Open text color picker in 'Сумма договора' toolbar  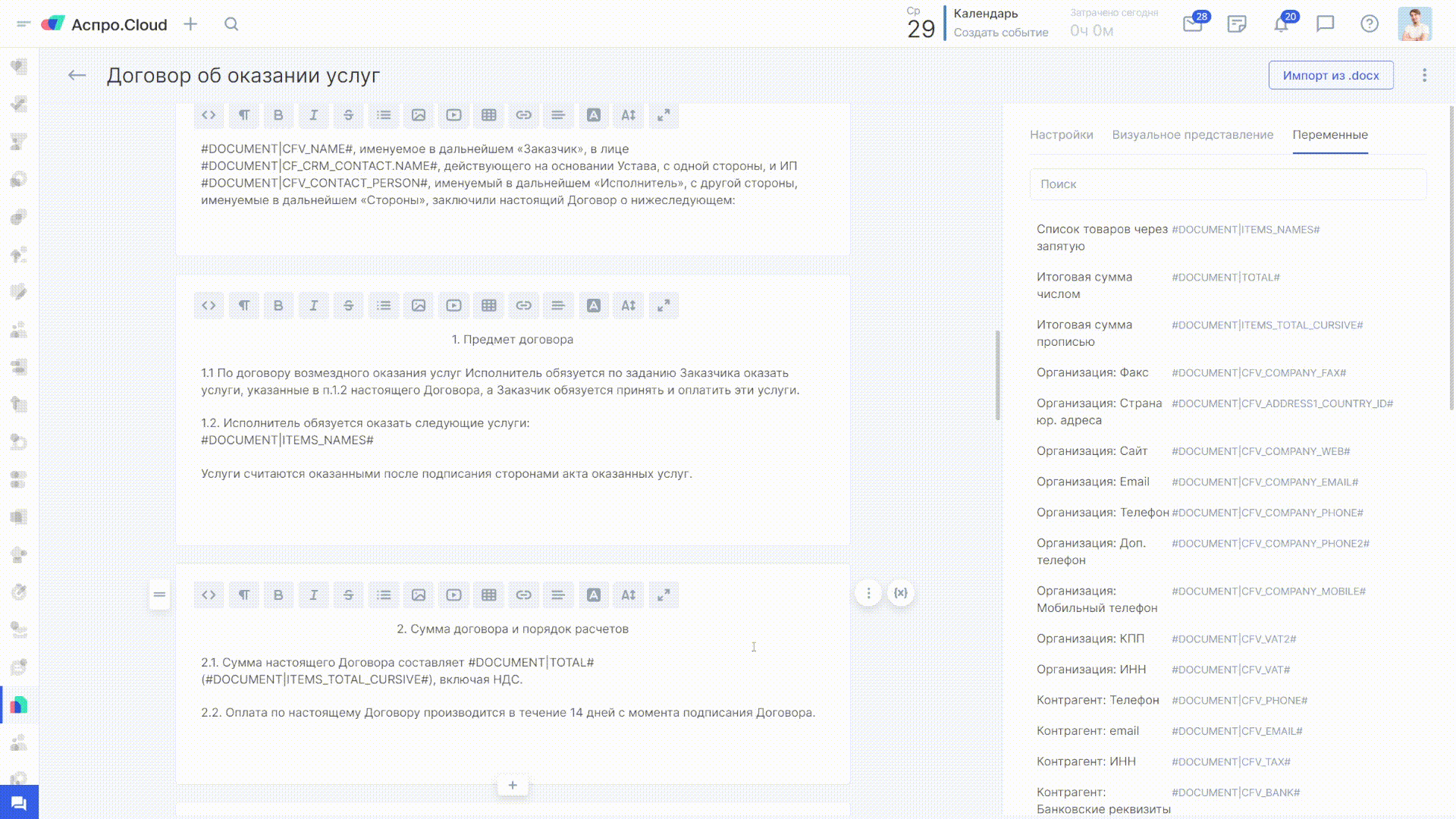coord(594,595)
